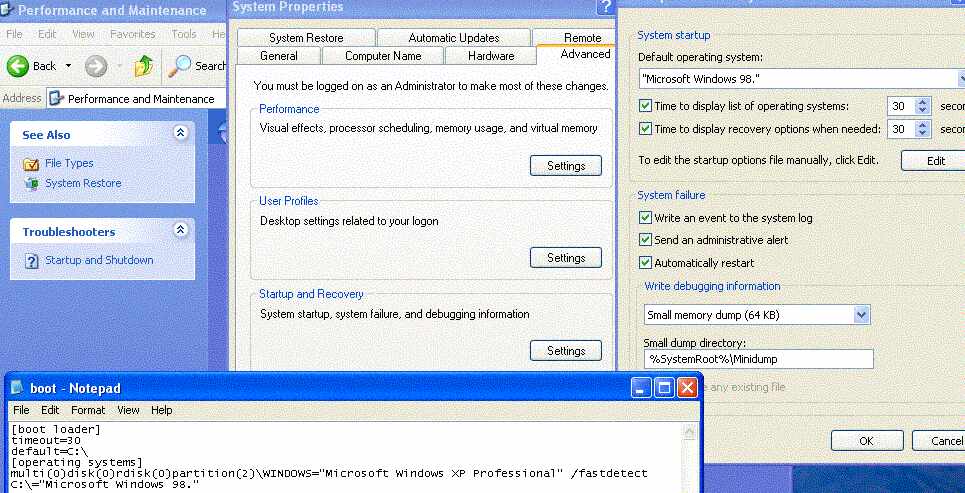
Task: Open Startup and Recovery Settings button
Action: [566, 350]
